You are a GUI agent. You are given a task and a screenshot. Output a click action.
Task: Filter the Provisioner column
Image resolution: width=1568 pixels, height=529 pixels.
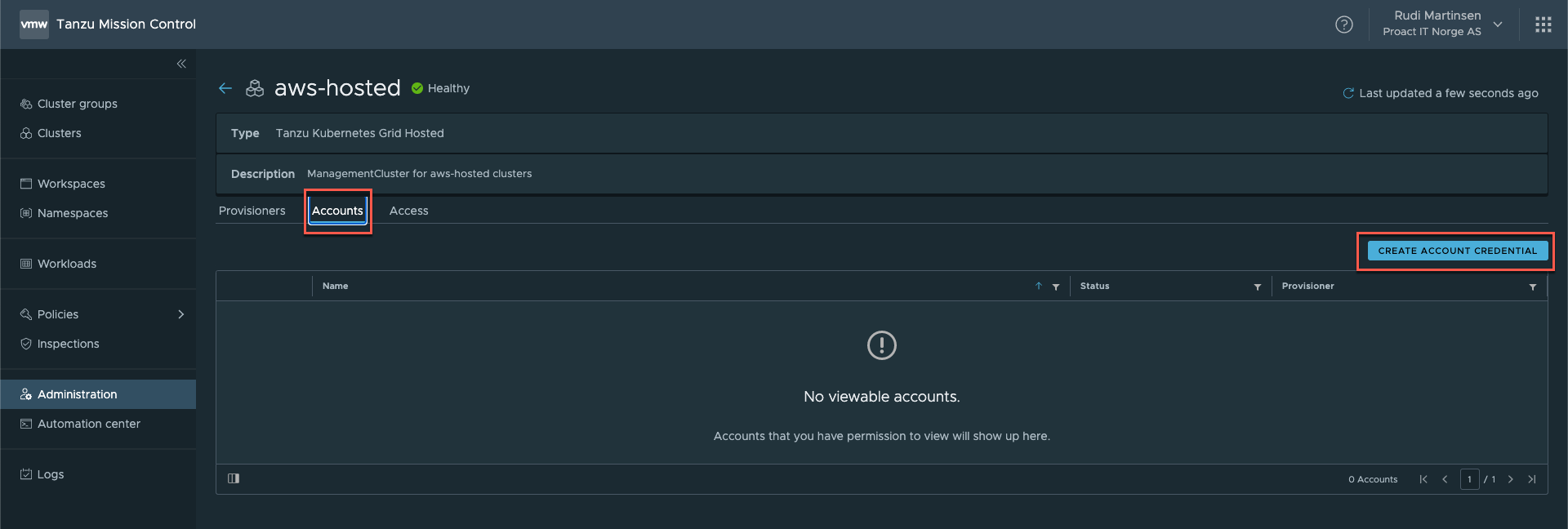(x=1533, y=287)
